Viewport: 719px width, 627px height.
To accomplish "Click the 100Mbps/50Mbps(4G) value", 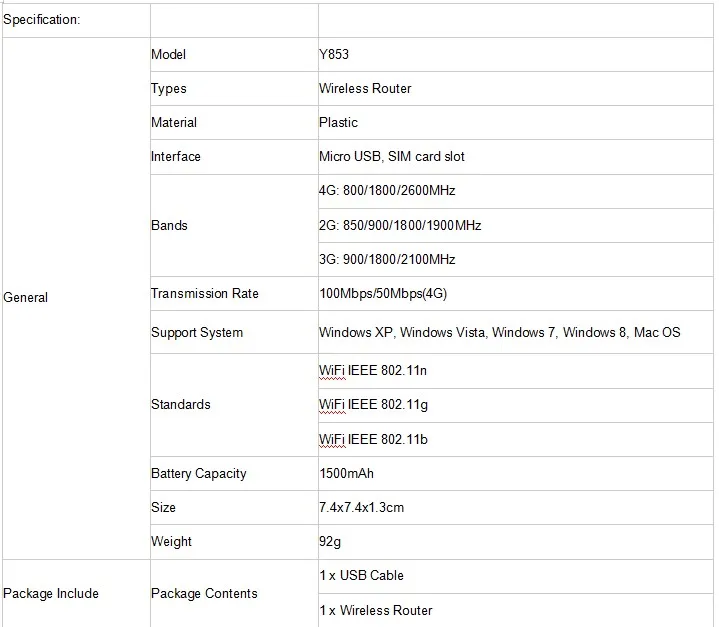I will (383, 294).
